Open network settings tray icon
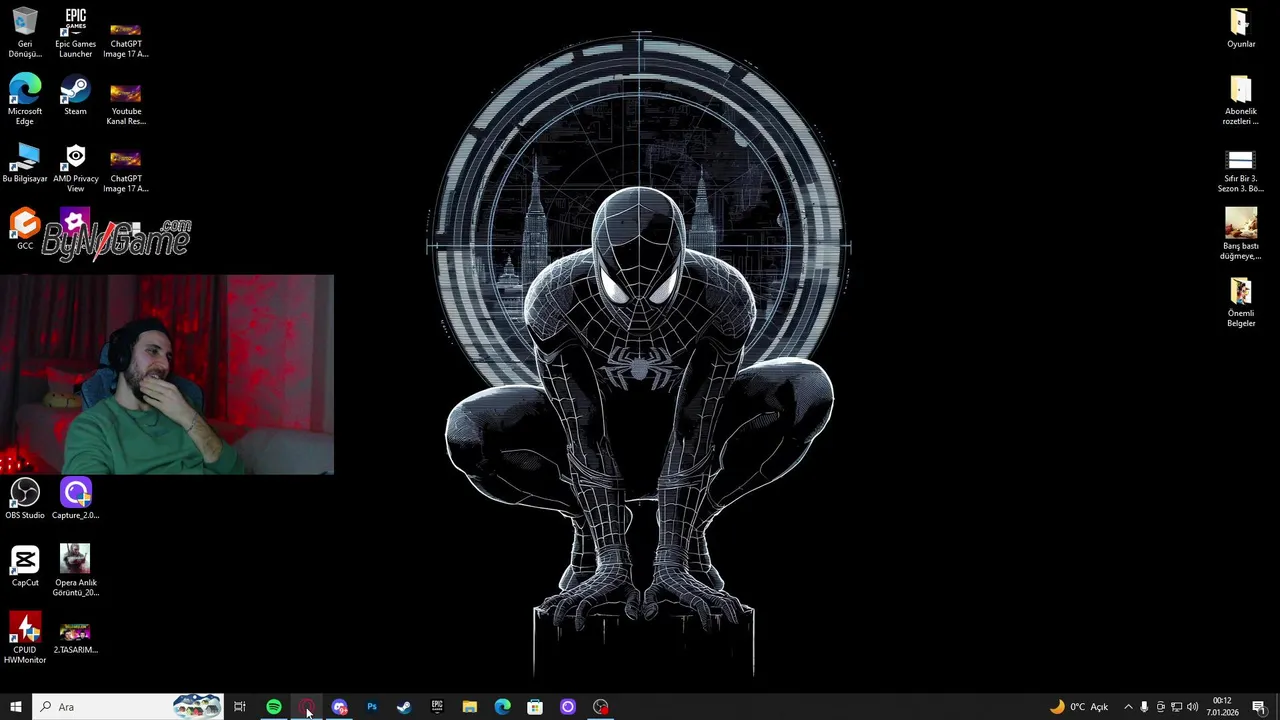 tap(1177, 707)
